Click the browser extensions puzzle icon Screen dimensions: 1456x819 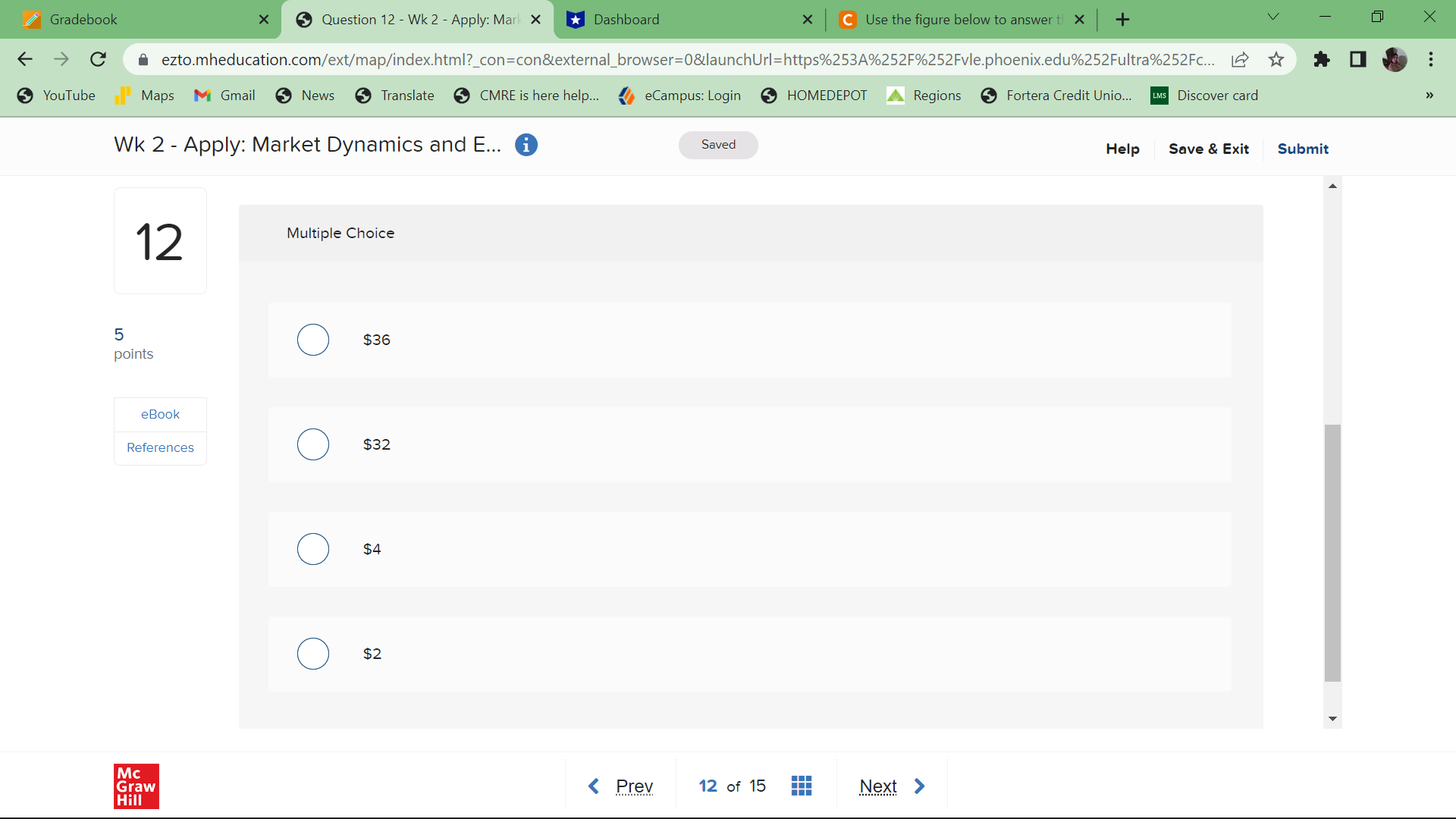coord(1322,59)
